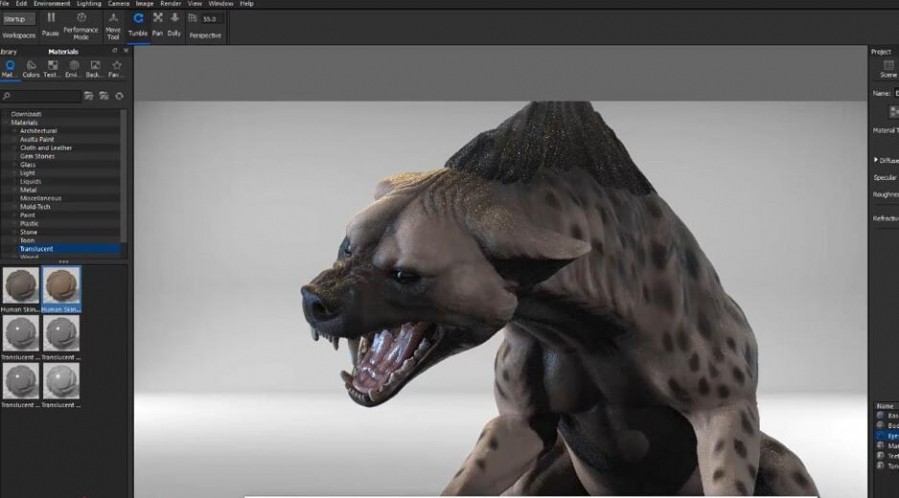Open the Scene tab in Project panel
Image resolution: width=899 pixels, height=498 pixels.
point(889,69)
